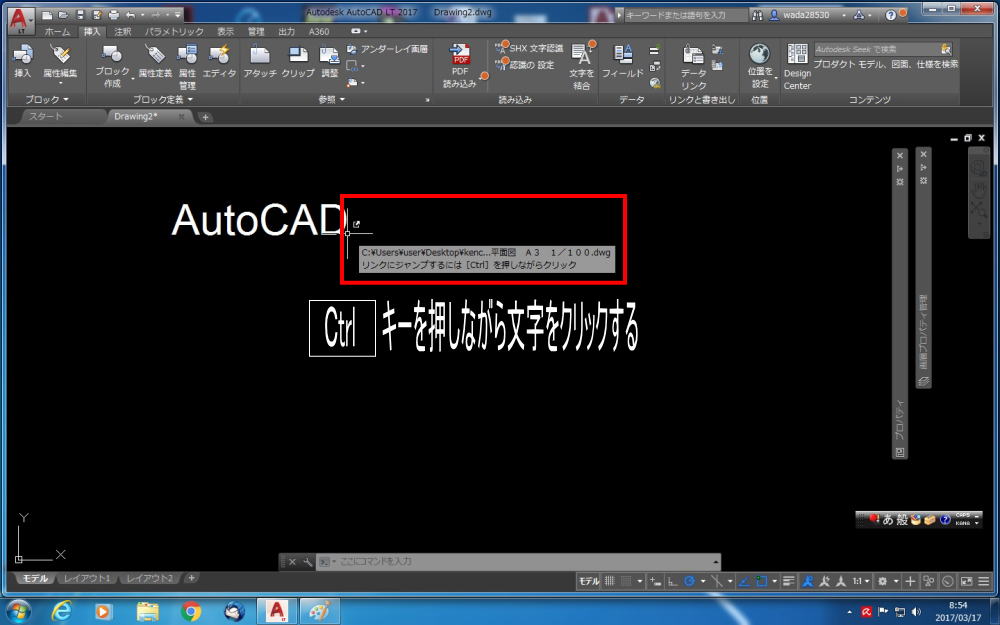1000x625 pixels.
Task: Open the 出力 ribbon tab
Action: (286, 31)
